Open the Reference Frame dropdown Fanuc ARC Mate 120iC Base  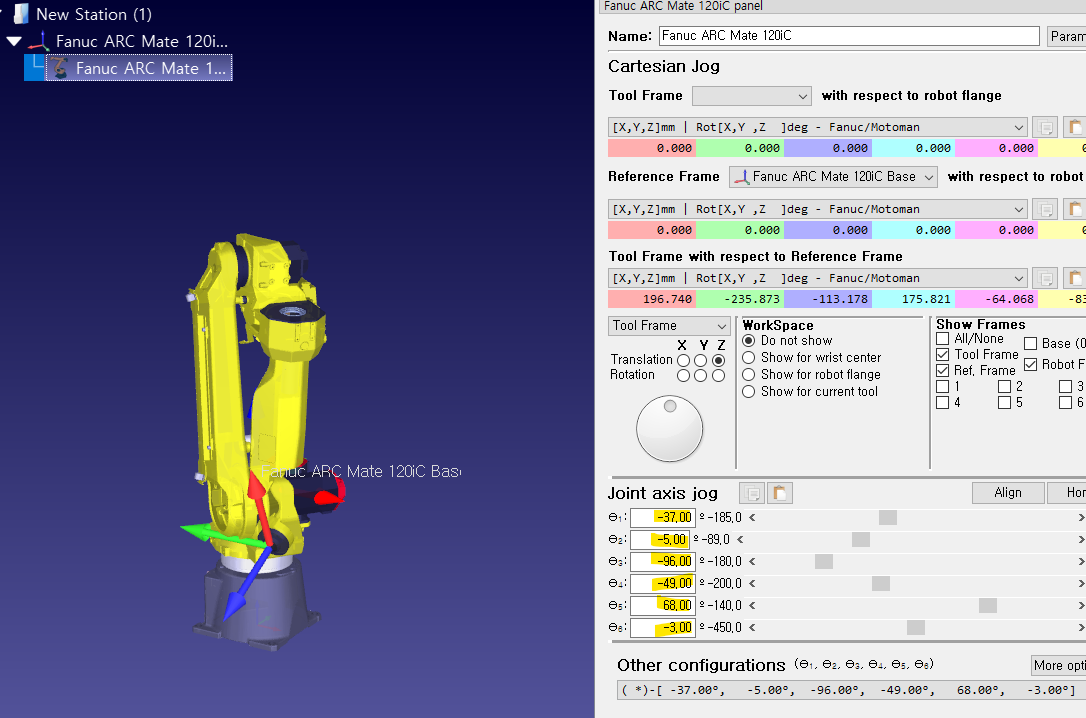pyautogui.click(x=833, y=177)
